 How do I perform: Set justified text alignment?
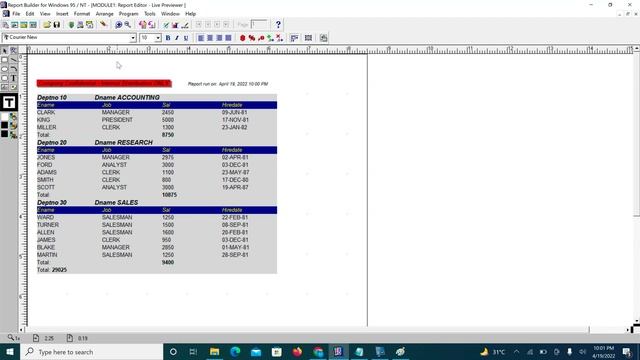click(228, 38)
